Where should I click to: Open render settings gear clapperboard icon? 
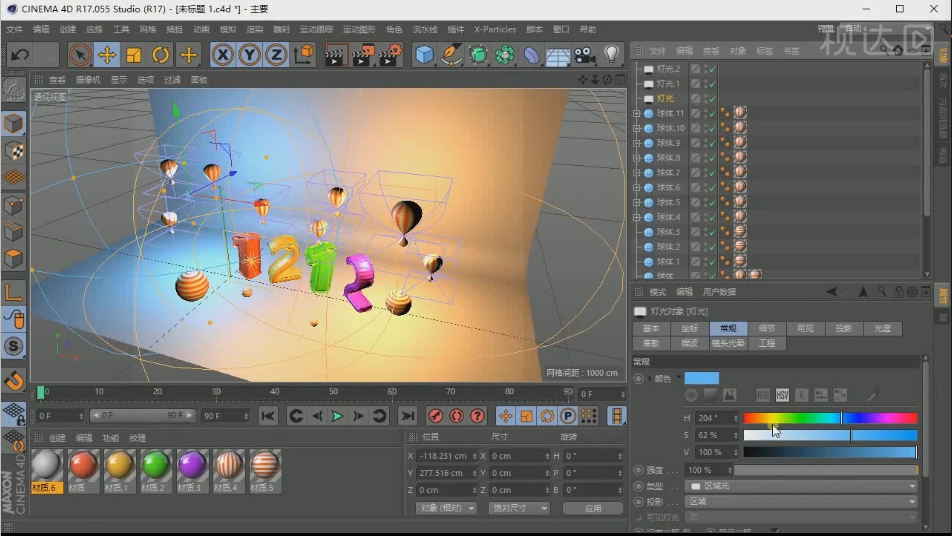(390, 55)
